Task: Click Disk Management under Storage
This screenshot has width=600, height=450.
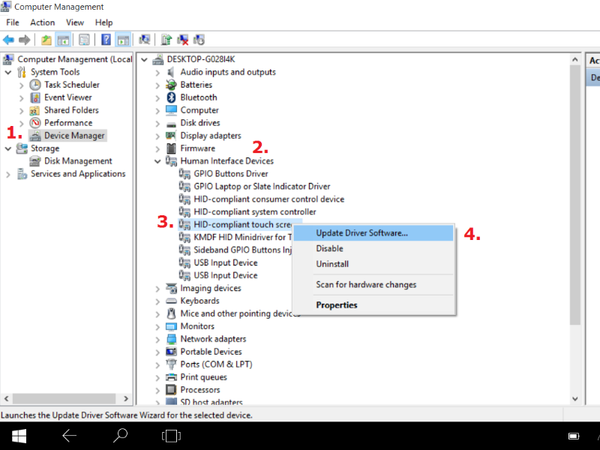Action: click(78, 161)
